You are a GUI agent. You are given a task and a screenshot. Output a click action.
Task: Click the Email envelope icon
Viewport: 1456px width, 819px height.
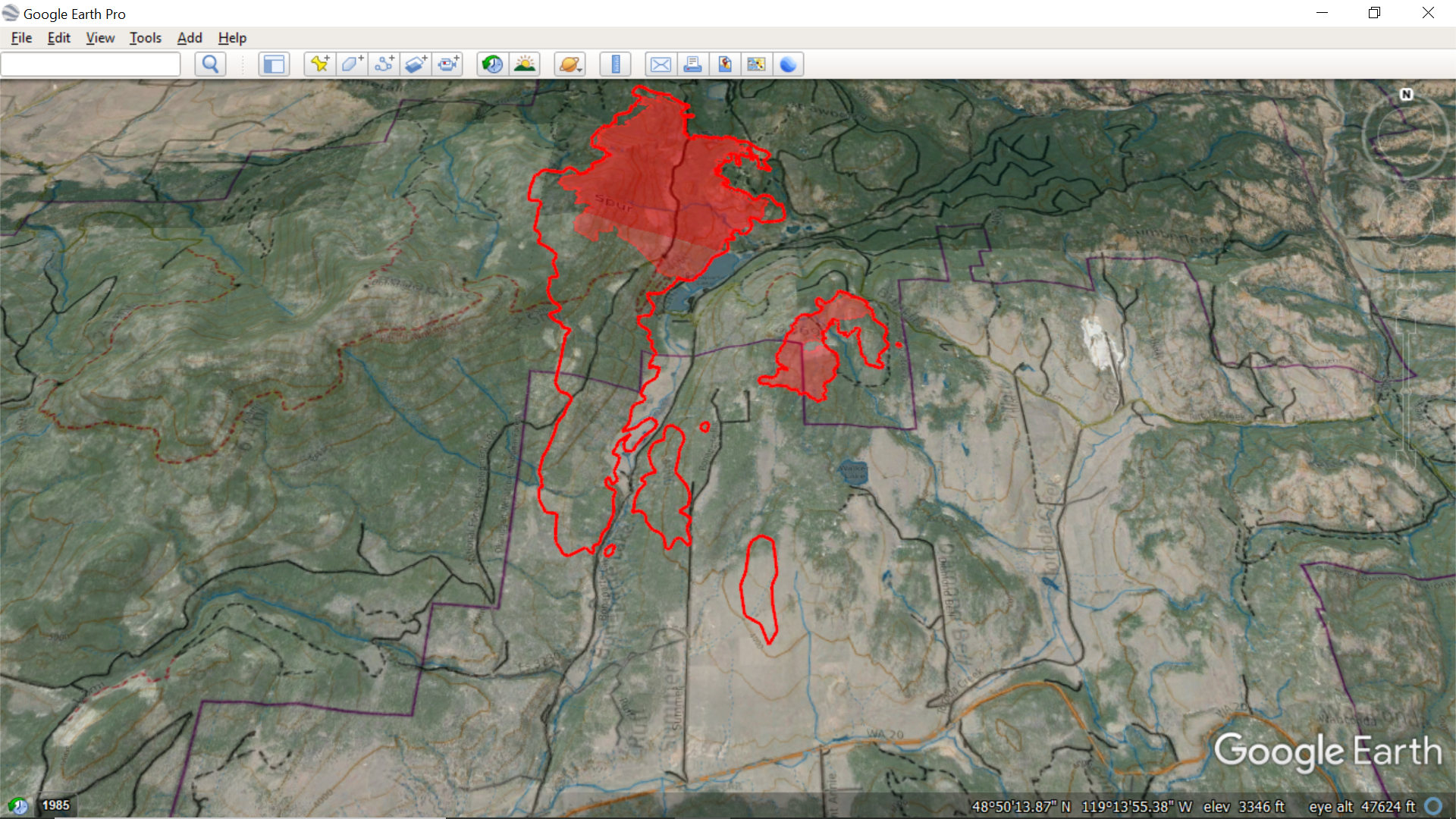[x=661, y=64]
